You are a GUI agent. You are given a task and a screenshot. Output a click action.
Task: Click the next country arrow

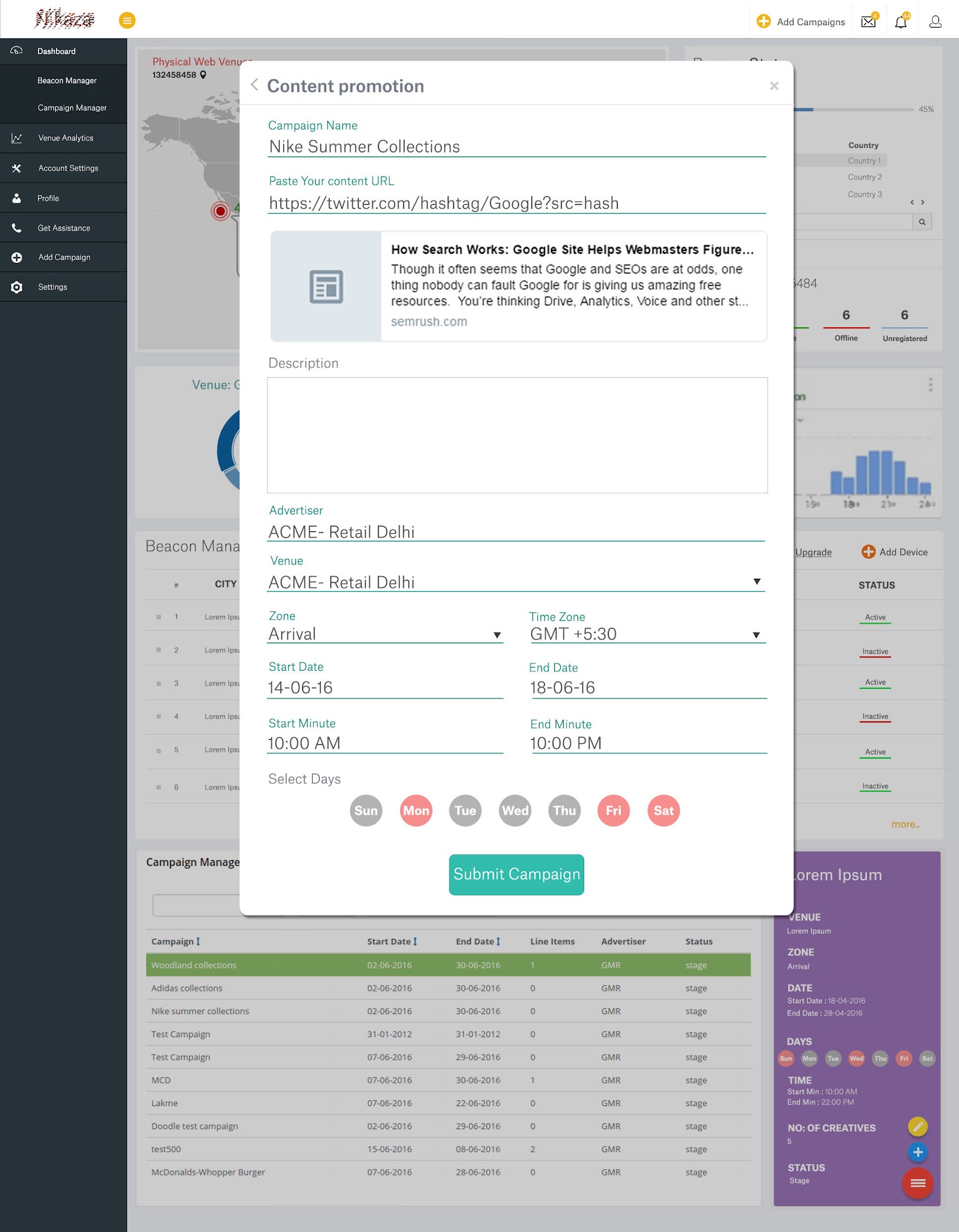click(922, 203)
